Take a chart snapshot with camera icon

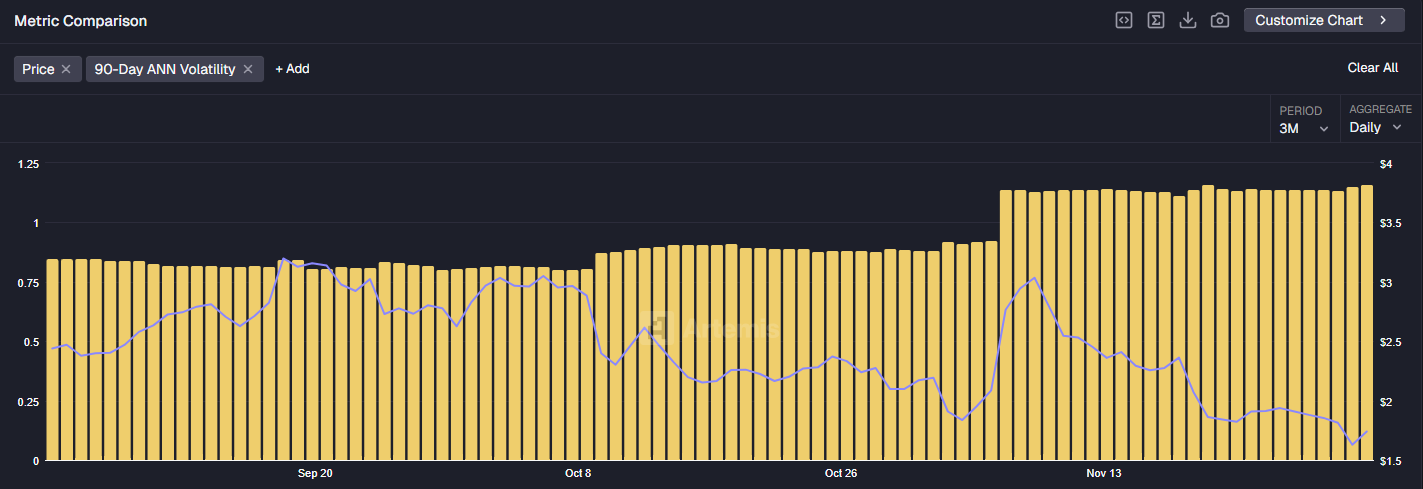(1220, 20)
